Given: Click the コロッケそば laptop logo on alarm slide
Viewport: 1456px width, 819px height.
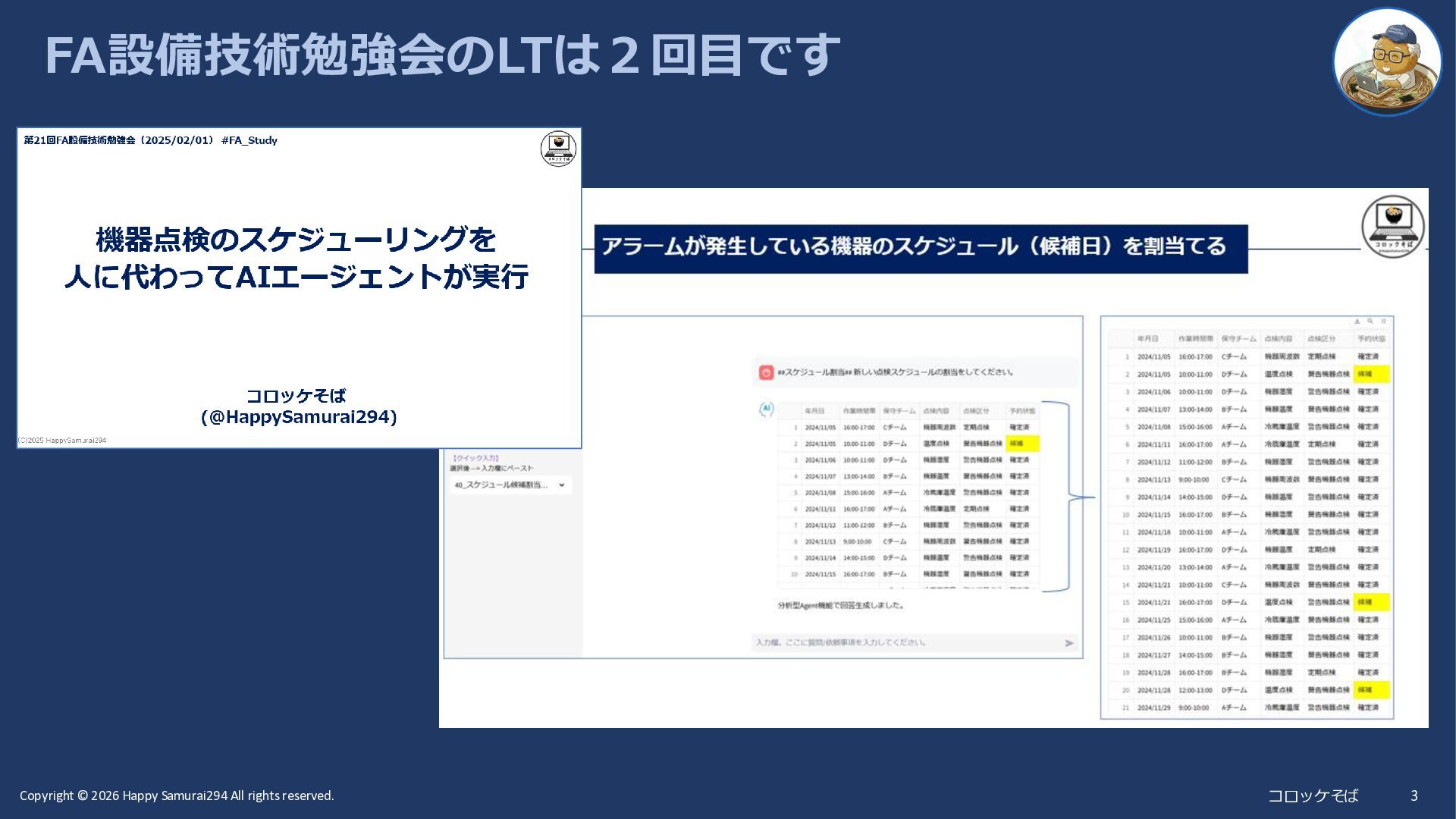Looking at the screenshot, I should click(1393, 226).
